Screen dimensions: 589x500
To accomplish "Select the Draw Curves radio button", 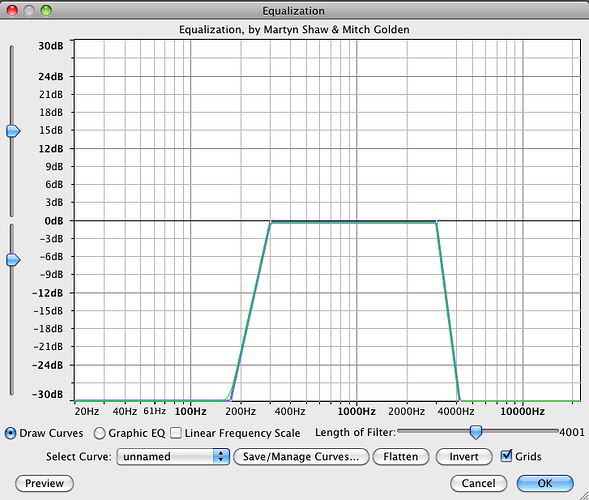I will (x=11, y=433).
